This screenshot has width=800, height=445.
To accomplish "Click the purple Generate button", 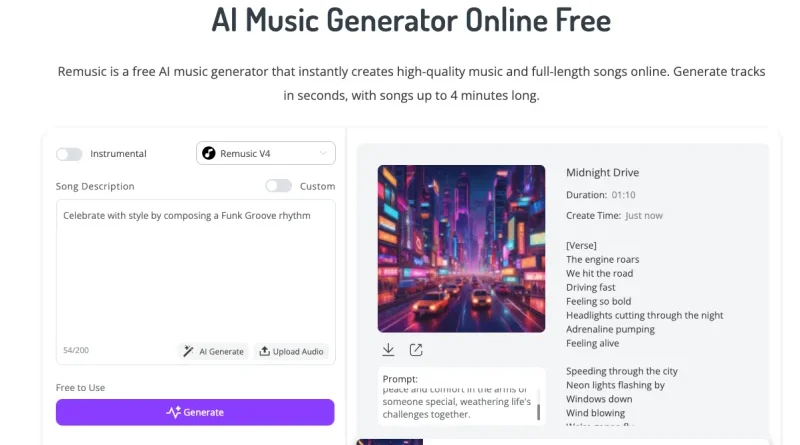I will [195, 412].
